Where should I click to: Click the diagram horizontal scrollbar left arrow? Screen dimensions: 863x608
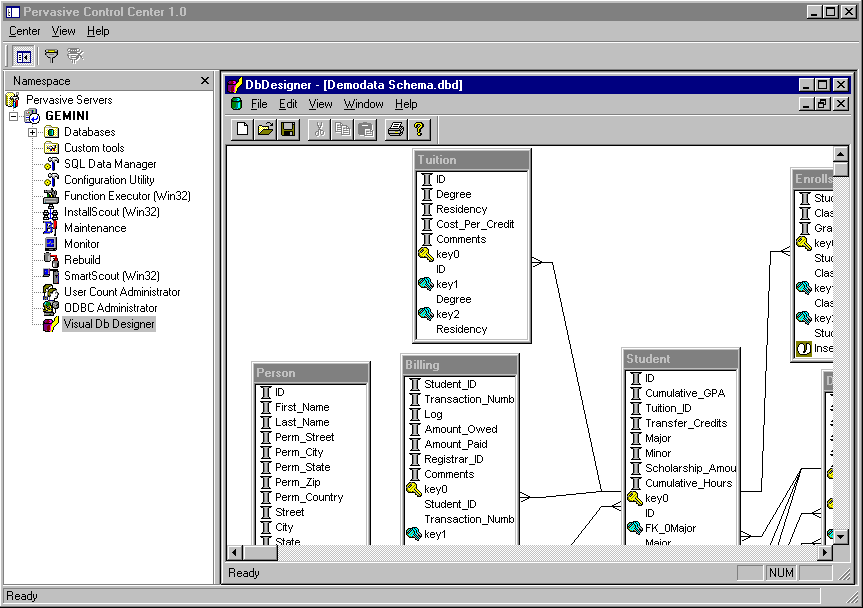[x=234, y=552]
